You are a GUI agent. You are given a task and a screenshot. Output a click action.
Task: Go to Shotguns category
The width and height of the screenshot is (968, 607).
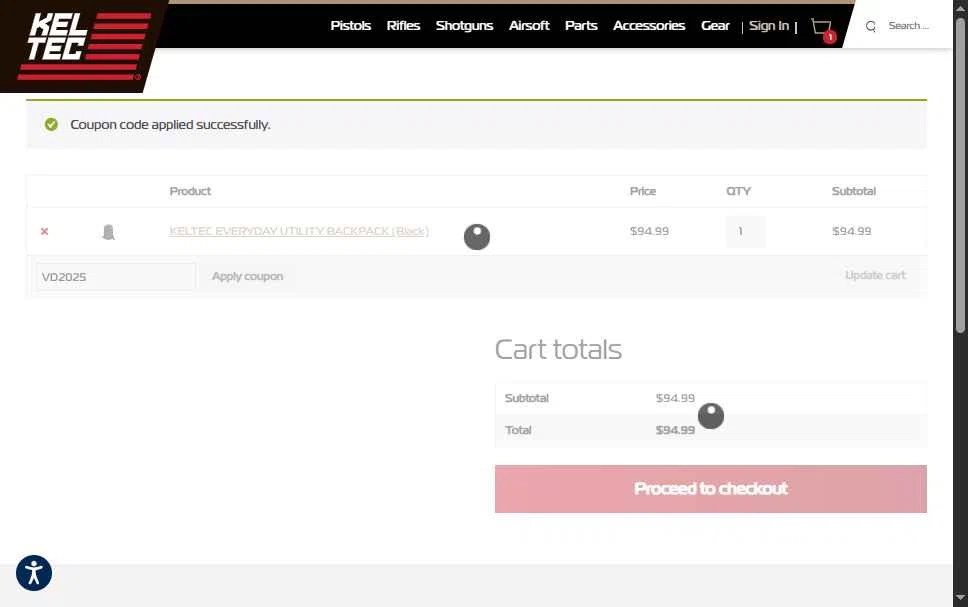click(x=464, y=25)
